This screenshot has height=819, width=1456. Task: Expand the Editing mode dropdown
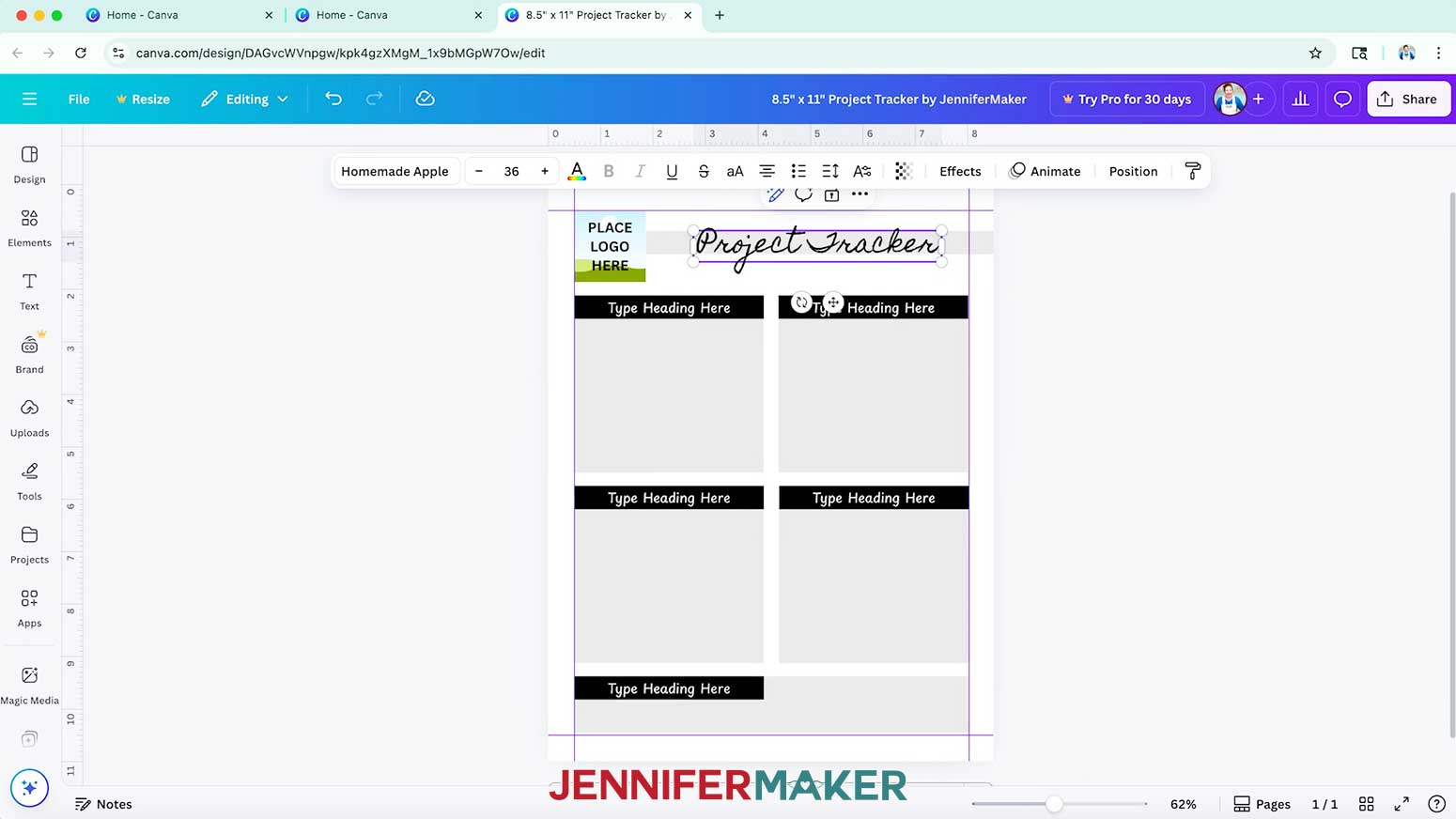[244, 99]
